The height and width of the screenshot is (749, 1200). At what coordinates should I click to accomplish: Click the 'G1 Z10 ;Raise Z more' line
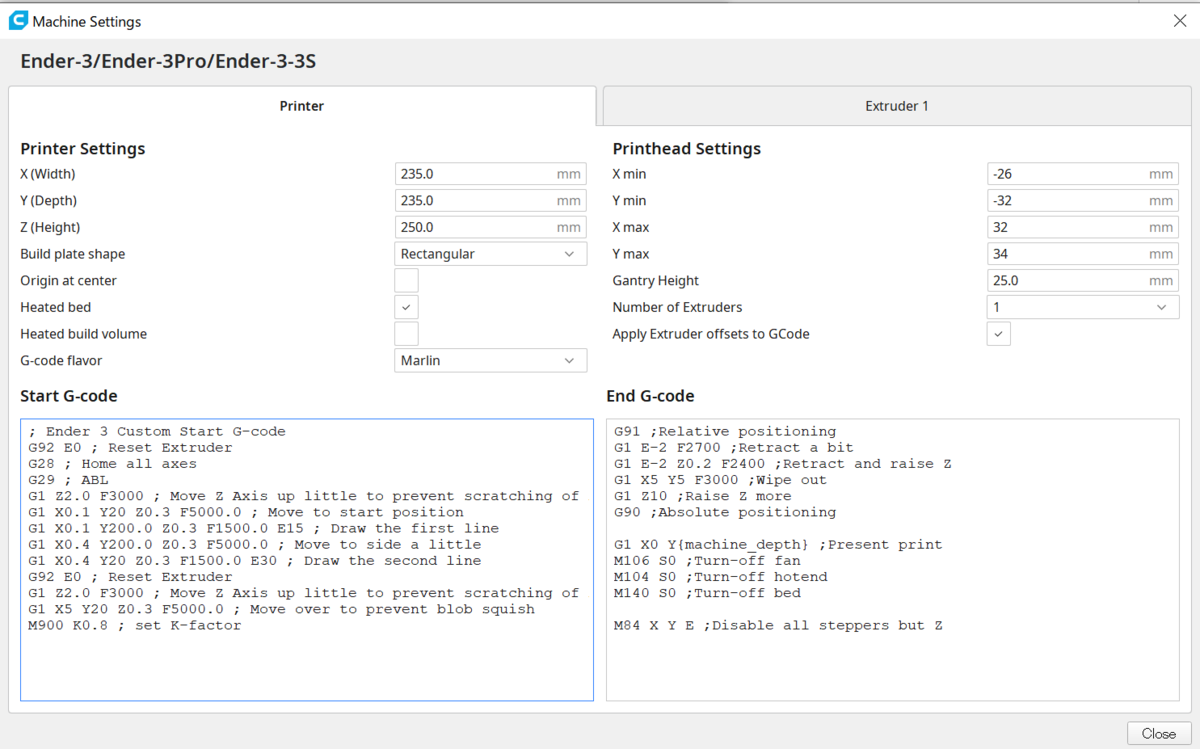(703, 496)
